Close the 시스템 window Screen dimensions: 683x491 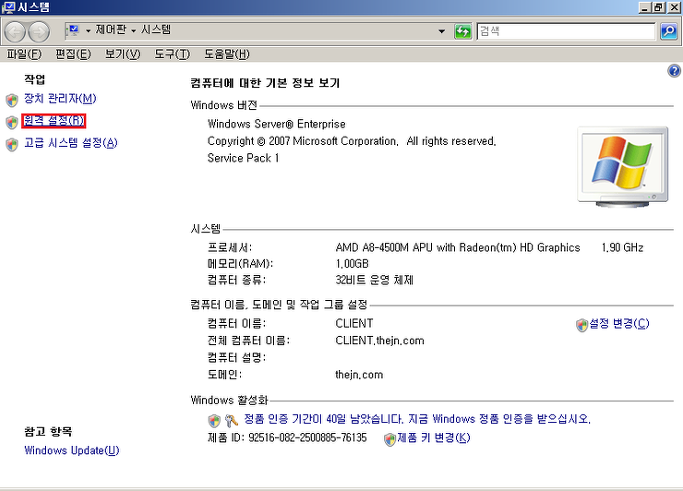674,7
